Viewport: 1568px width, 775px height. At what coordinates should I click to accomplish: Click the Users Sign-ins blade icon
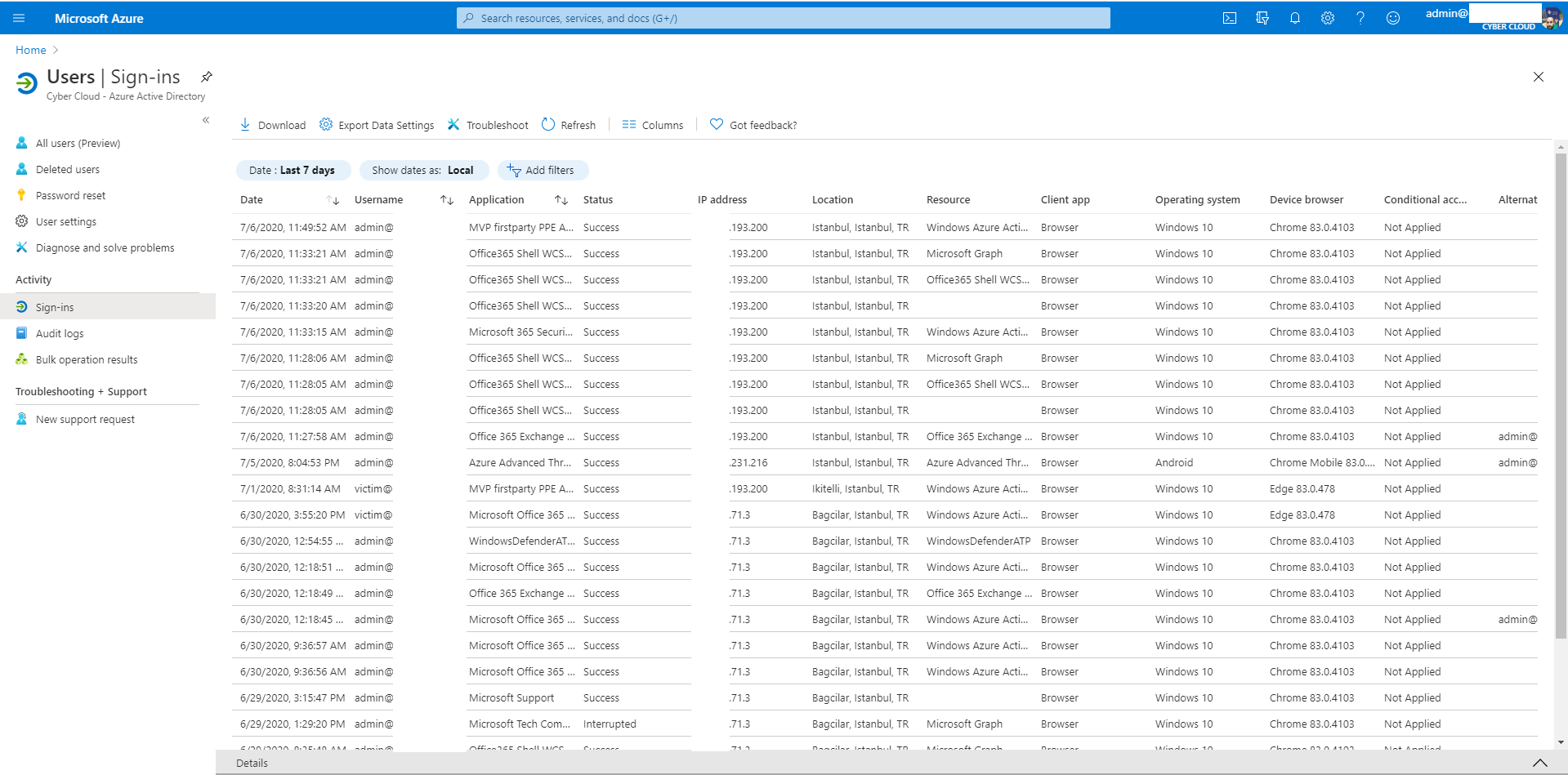[x=27, y=82]
